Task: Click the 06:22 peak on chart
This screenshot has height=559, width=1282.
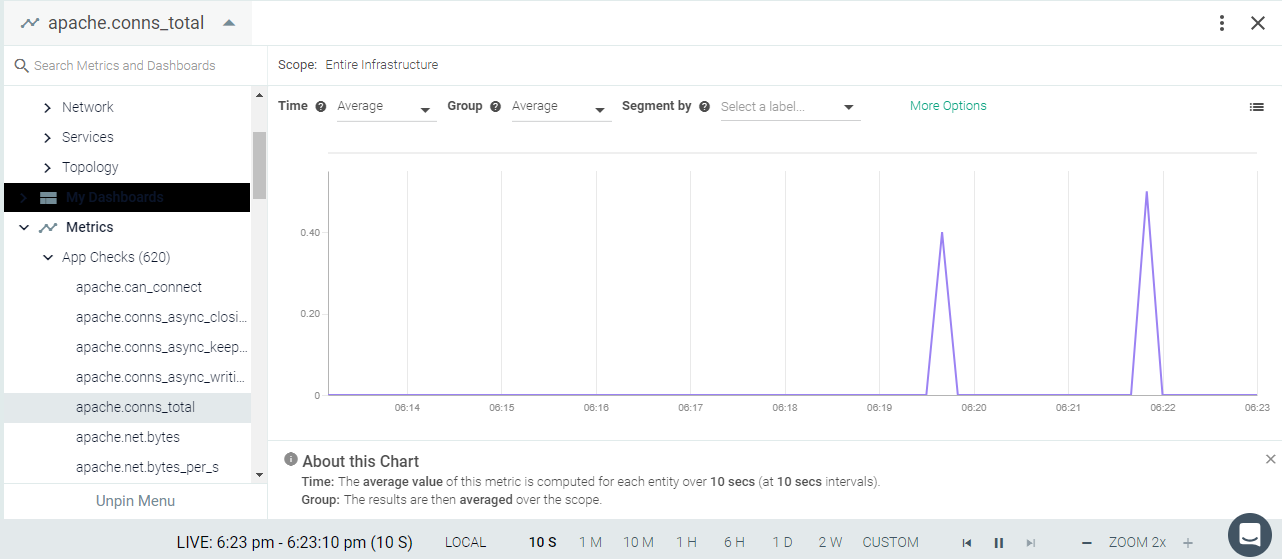Action: click(x=1146, y=192)
